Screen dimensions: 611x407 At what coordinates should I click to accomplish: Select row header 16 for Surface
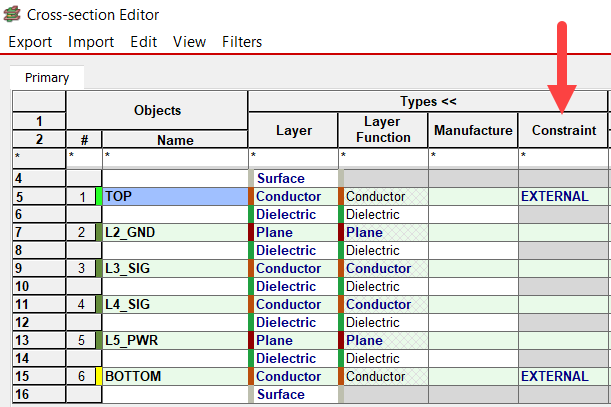(x=38, y=395)
